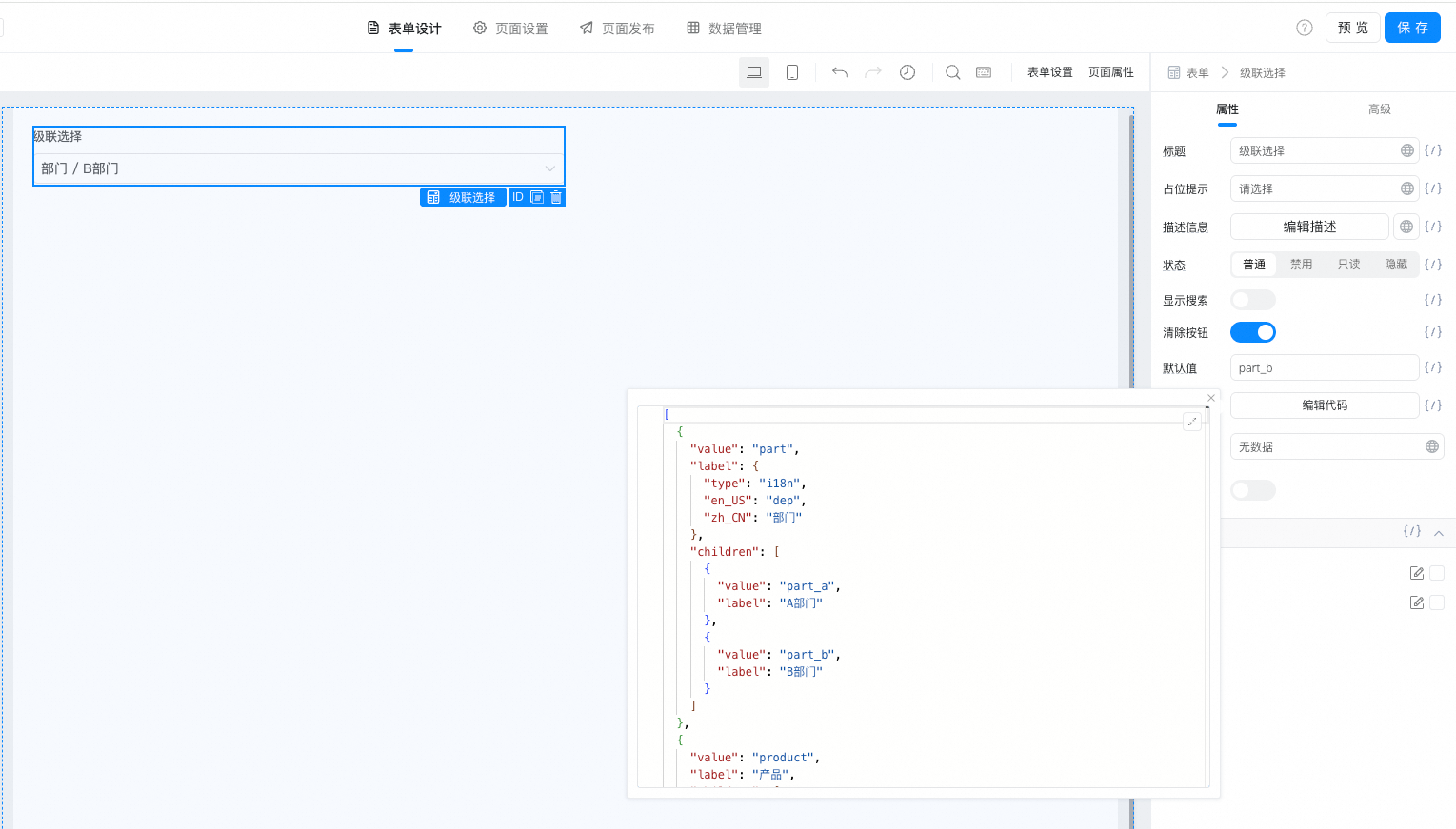This screenshot has width=1456, height=829.
Task: Click the 编辑代码 button
Action: (x=1324, y=405)
